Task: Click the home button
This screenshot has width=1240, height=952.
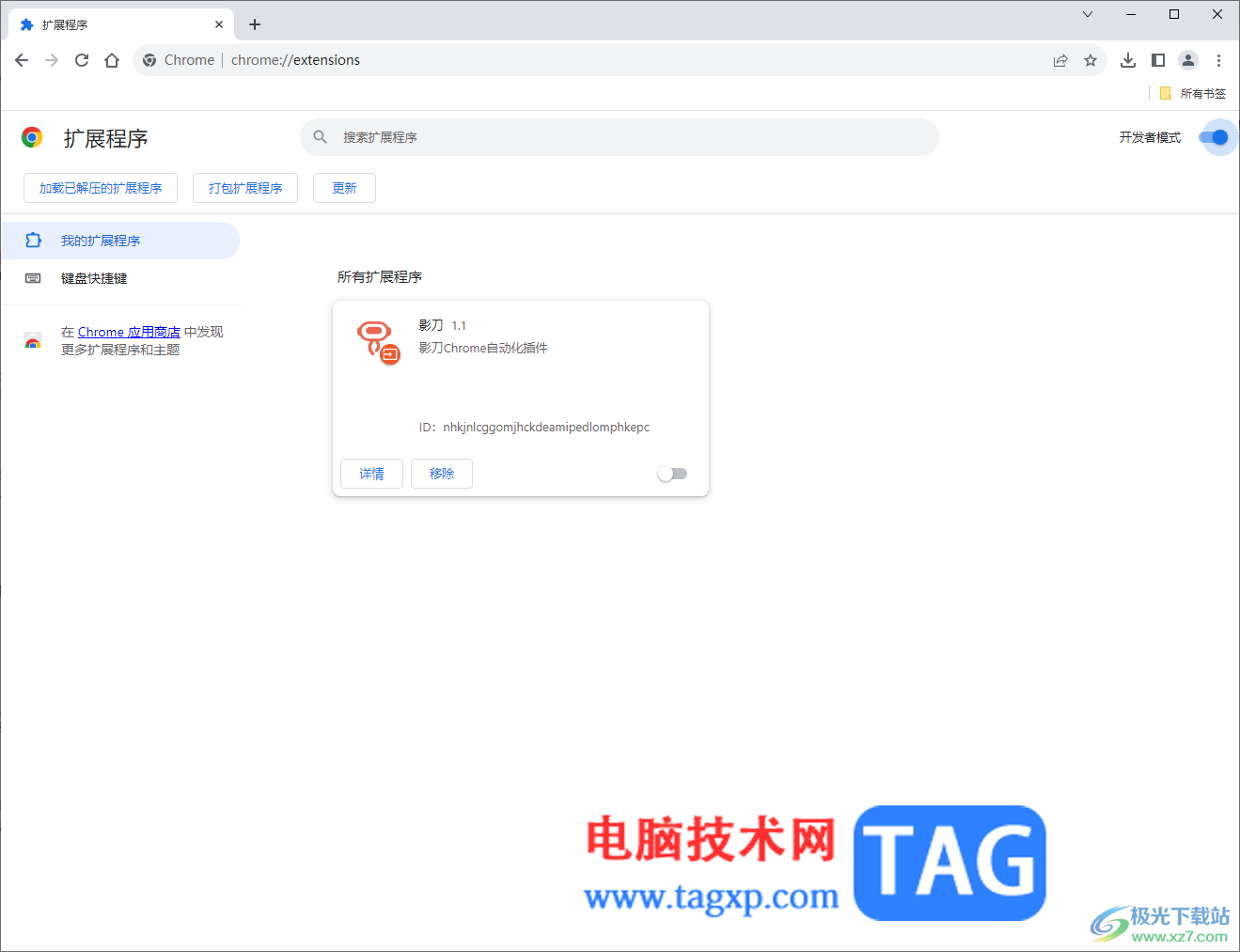Action: 112,59
